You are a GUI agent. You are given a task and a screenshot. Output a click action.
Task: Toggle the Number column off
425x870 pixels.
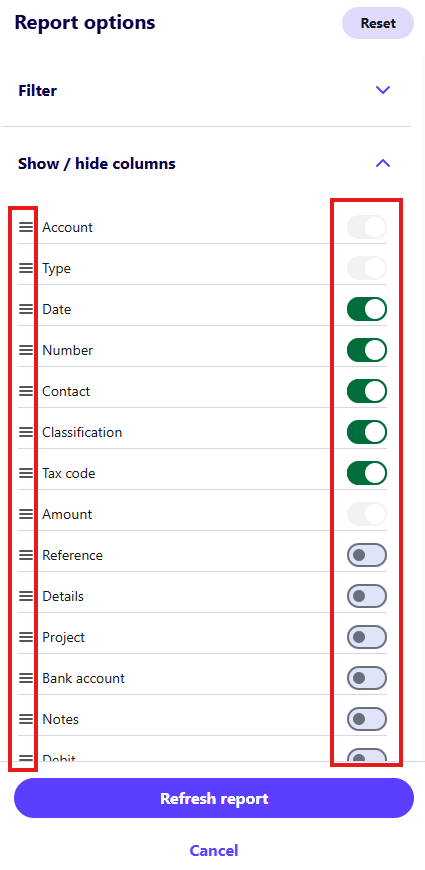click(367, 350)
